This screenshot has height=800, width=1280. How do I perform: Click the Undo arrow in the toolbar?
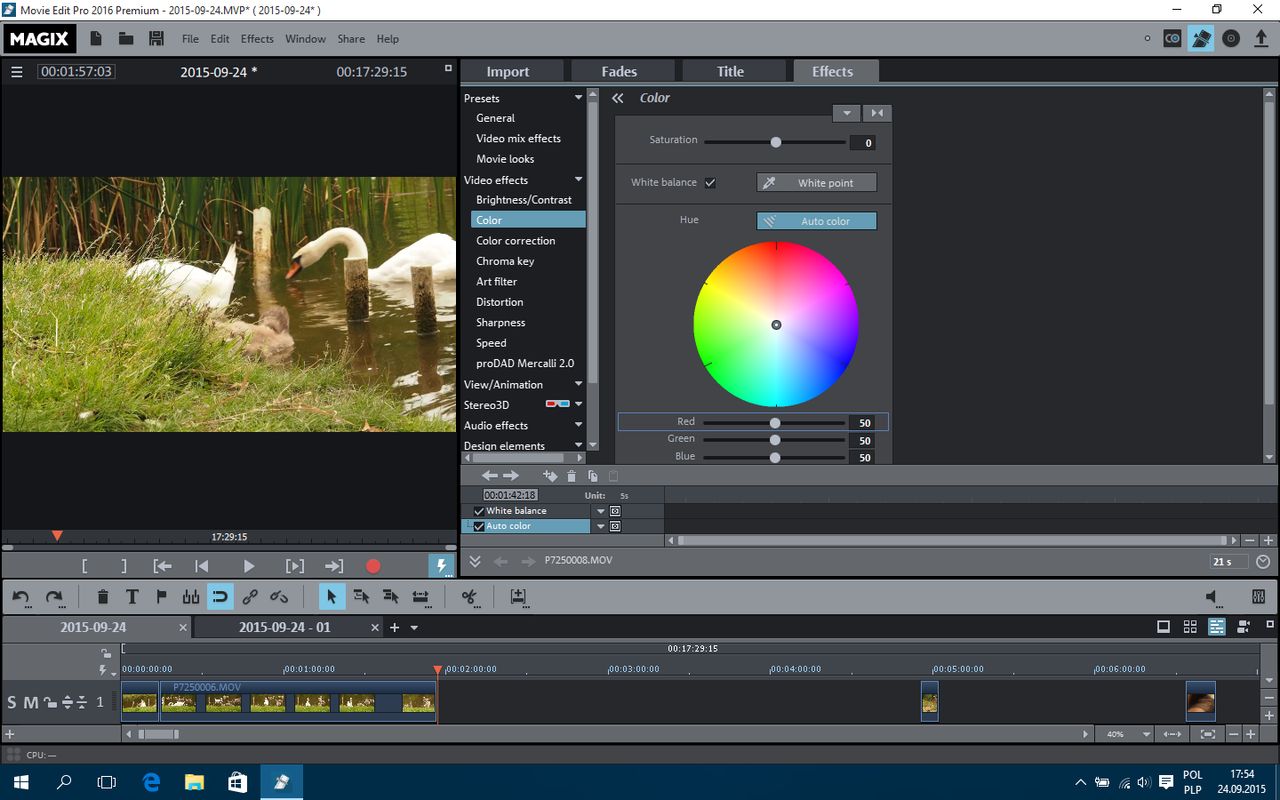tap(21, 597)
